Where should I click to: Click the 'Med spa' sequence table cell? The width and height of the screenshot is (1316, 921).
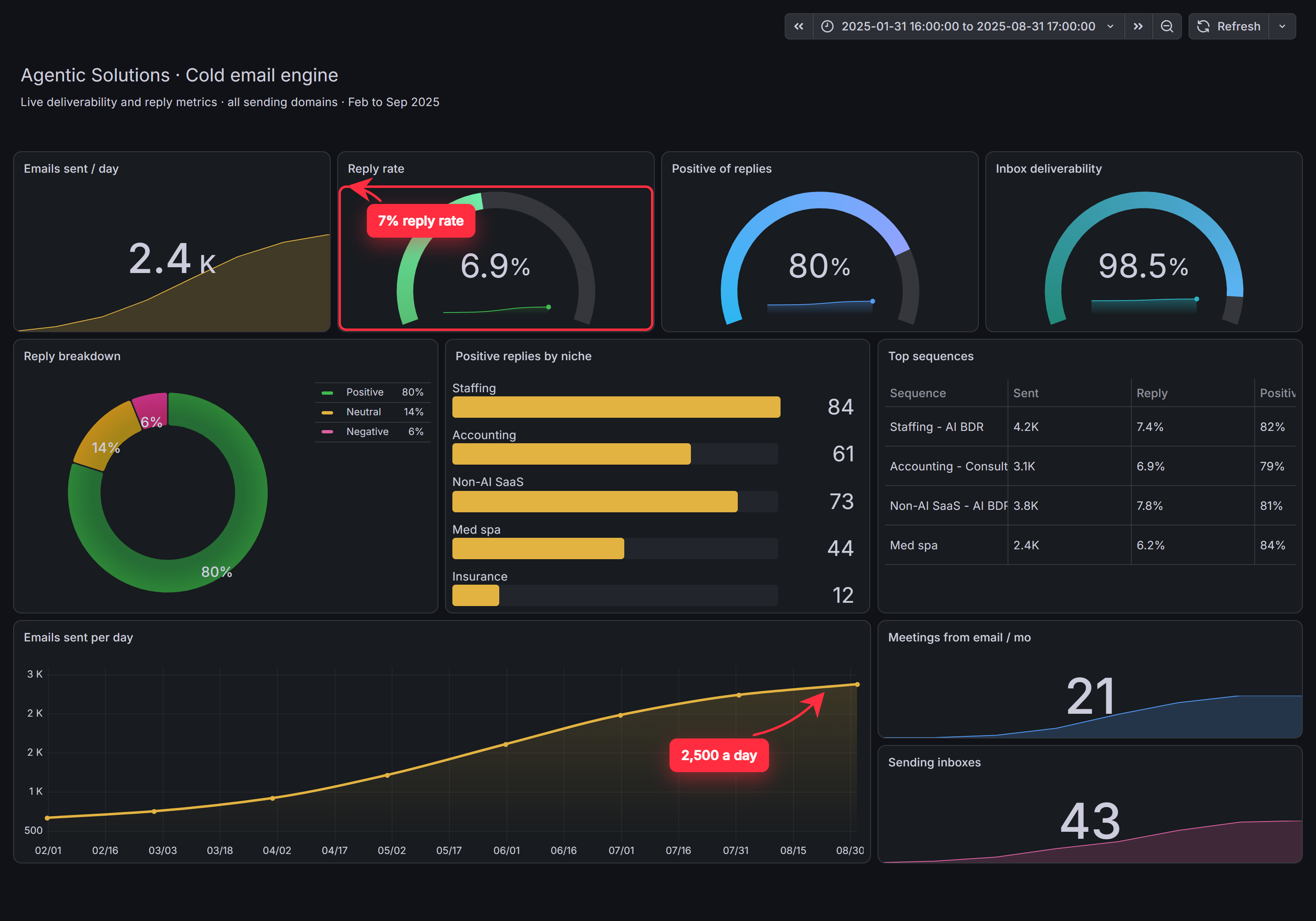point(946,546)
